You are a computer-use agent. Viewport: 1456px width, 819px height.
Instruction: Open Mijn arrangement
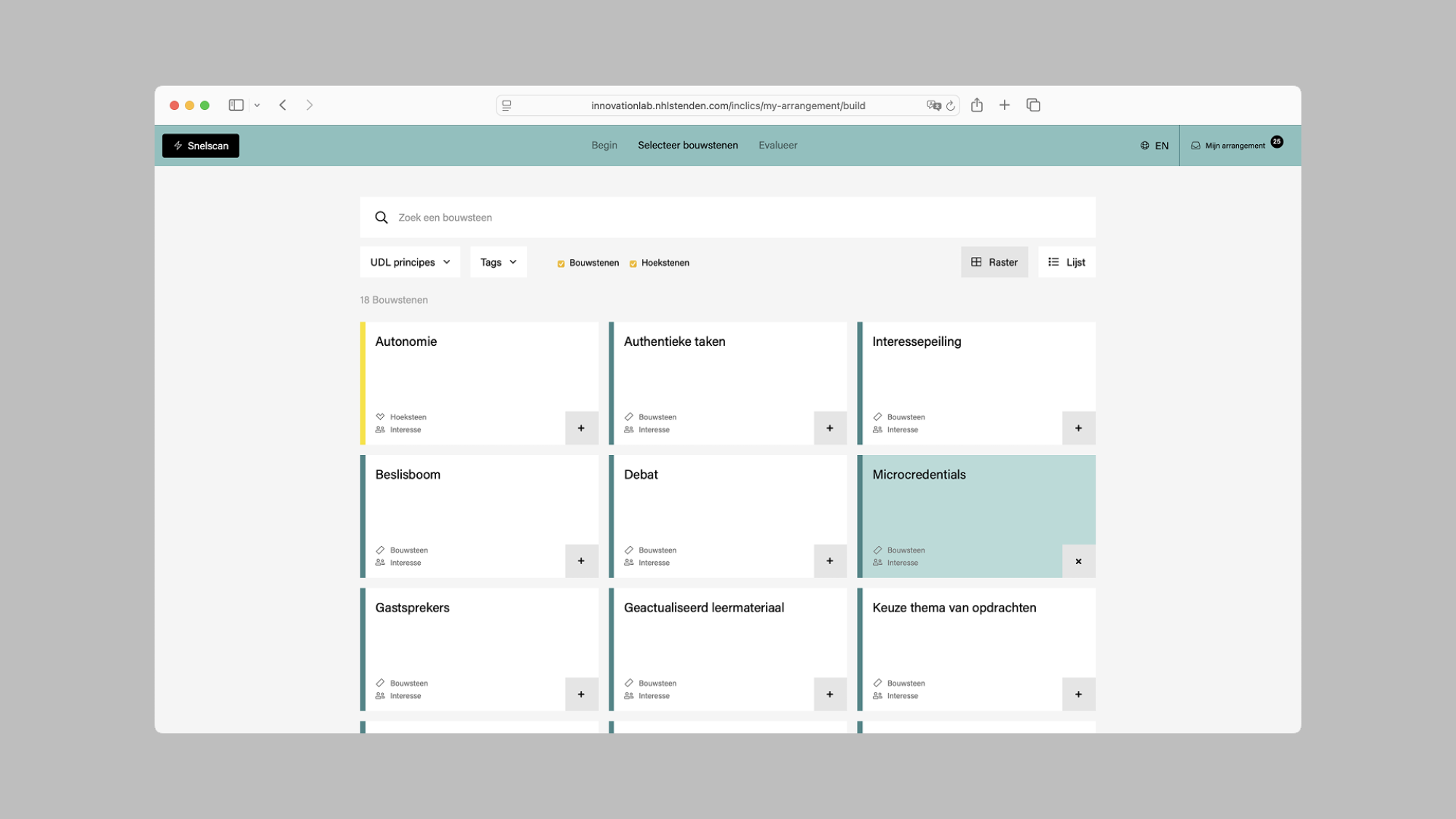point(1235,146)
